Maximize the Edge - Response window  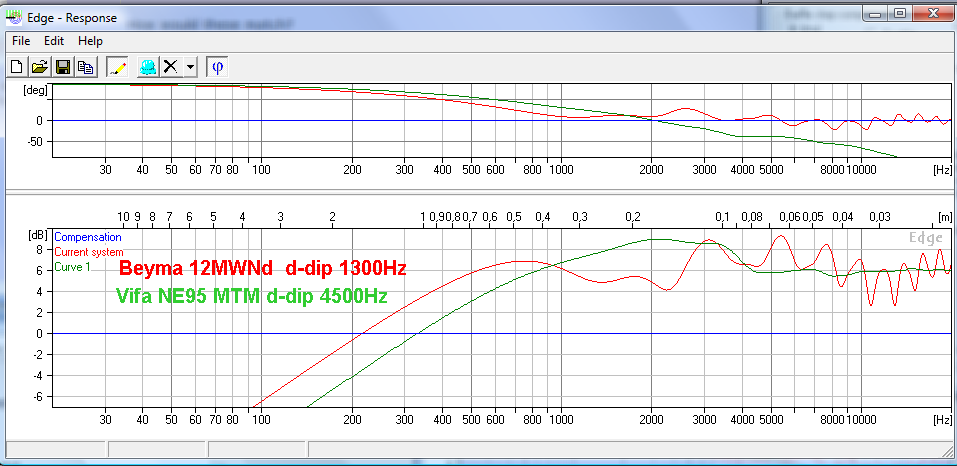coord(900,13)
